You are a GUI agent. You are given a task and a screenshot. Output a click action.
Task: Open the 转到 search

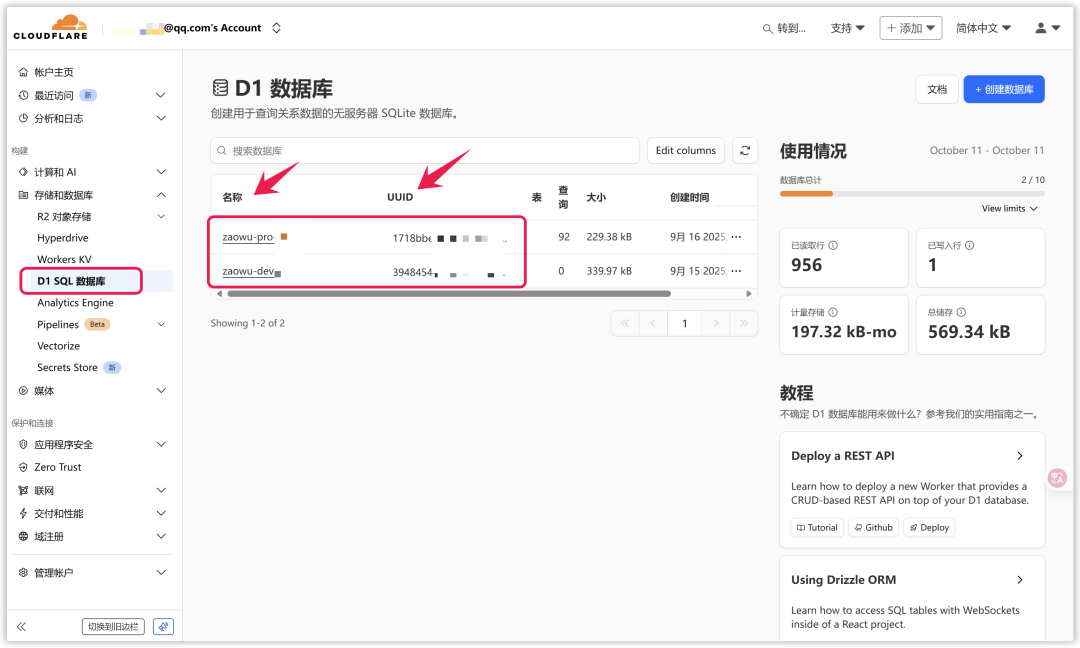point(784,28)
